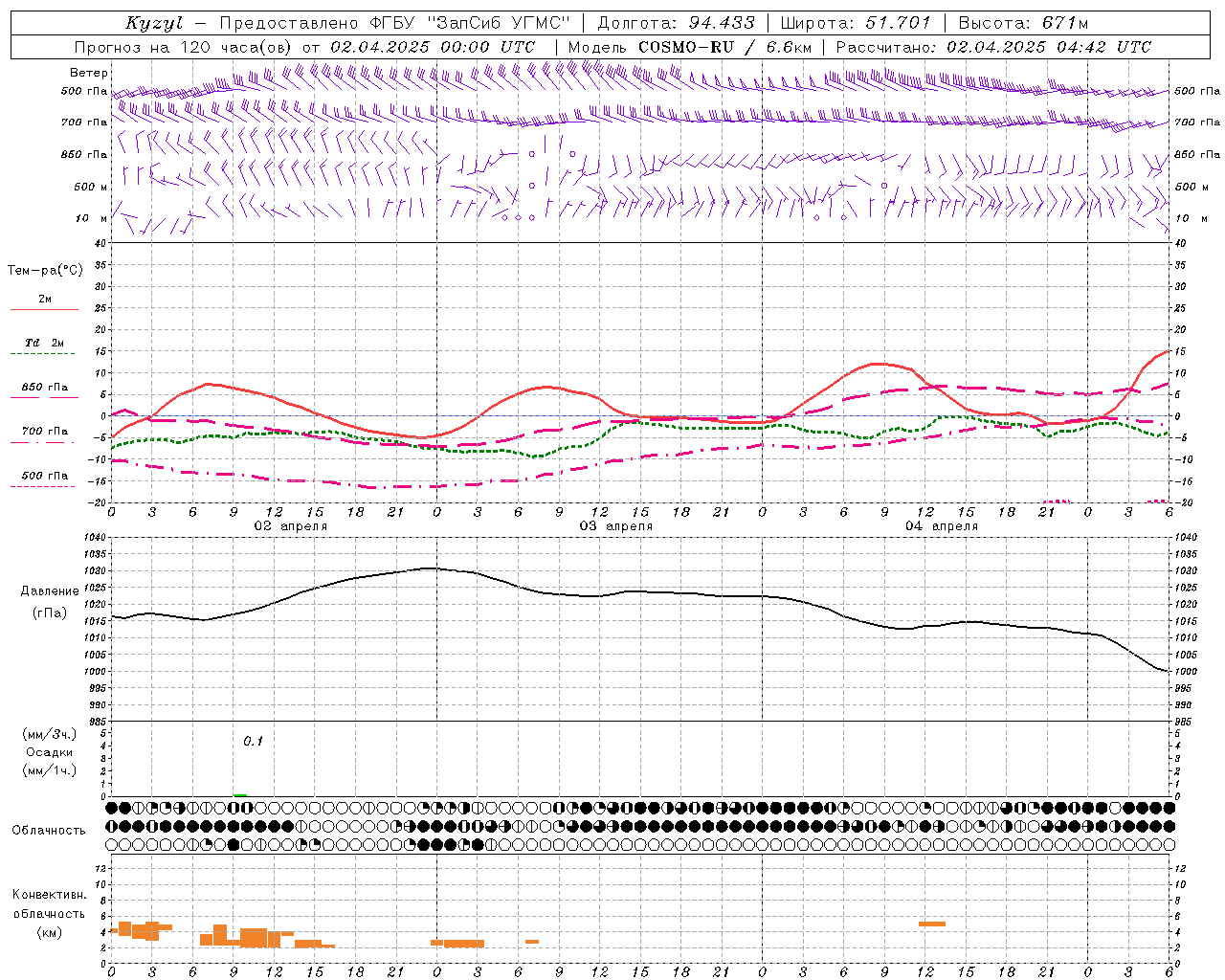Select the text Предоставлено ФГБУ "ЗапСиб УГМС"
This screenshot has height=980, width=1225.
coord(395,24)
